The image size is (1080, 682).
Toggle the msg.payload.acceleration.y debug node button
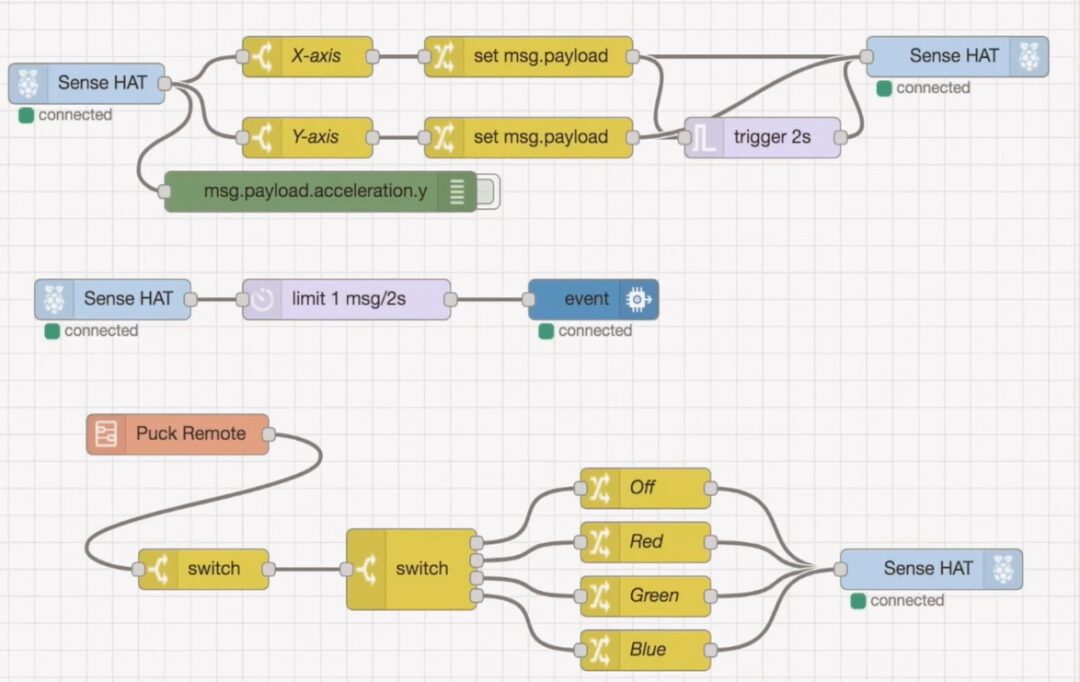pos(487,192)
